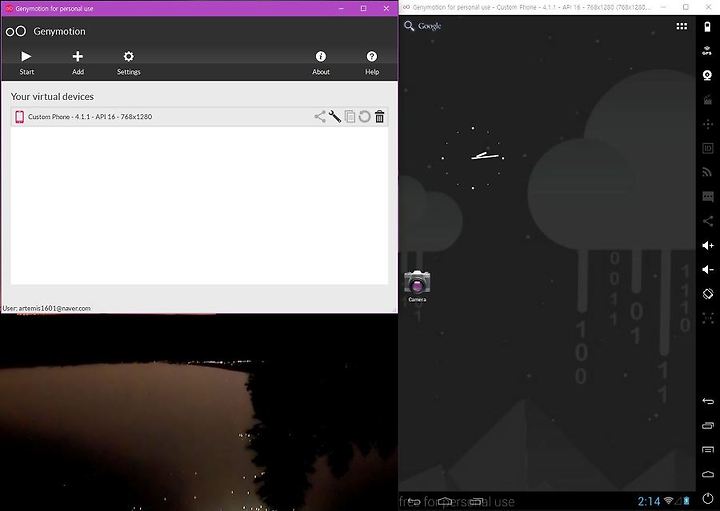Maximize the emulator window
Viewport: 720px width, 511px height.
pos(686,7)
